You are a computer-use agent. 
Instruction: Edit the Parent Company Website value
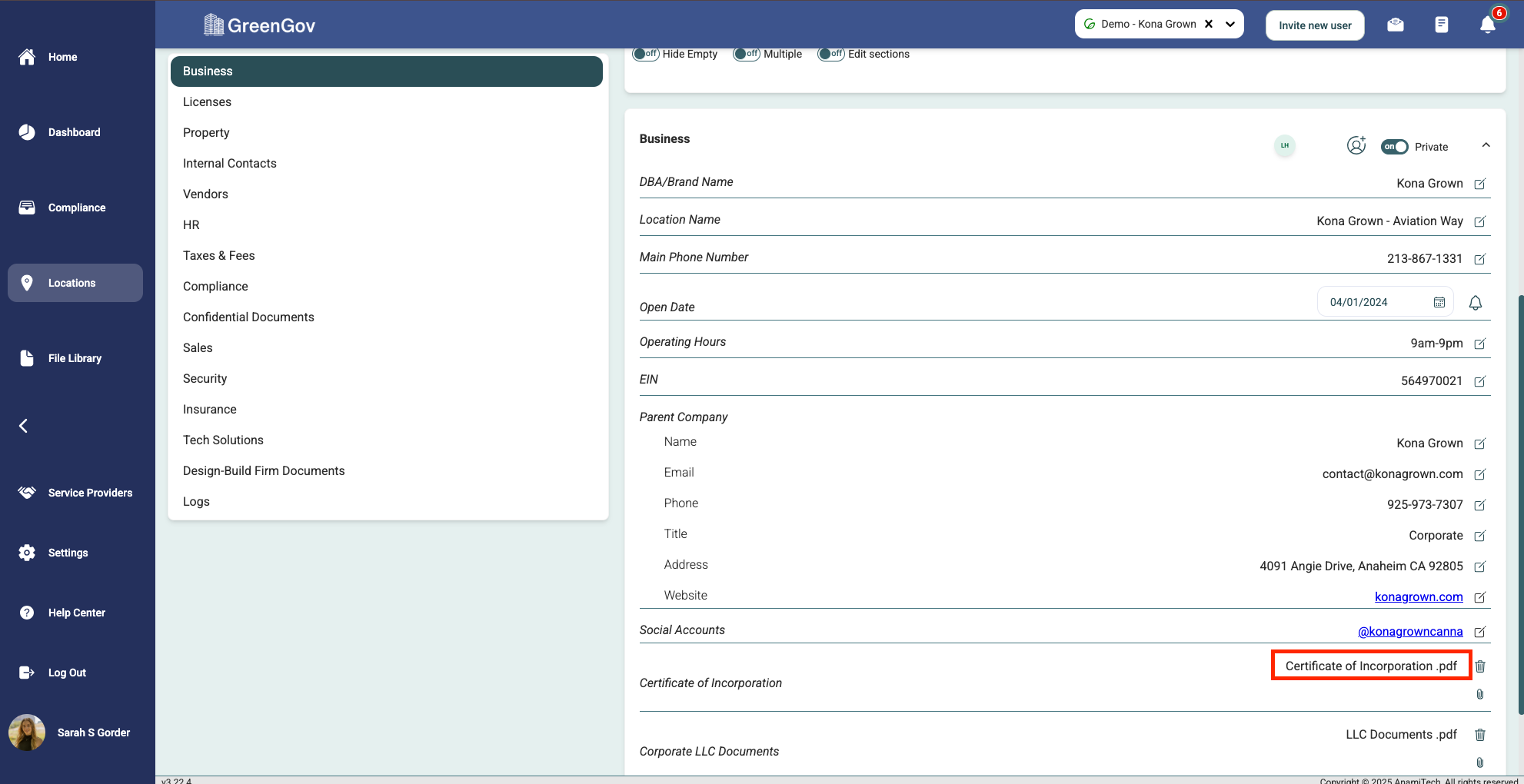[x=1480, y=597]
